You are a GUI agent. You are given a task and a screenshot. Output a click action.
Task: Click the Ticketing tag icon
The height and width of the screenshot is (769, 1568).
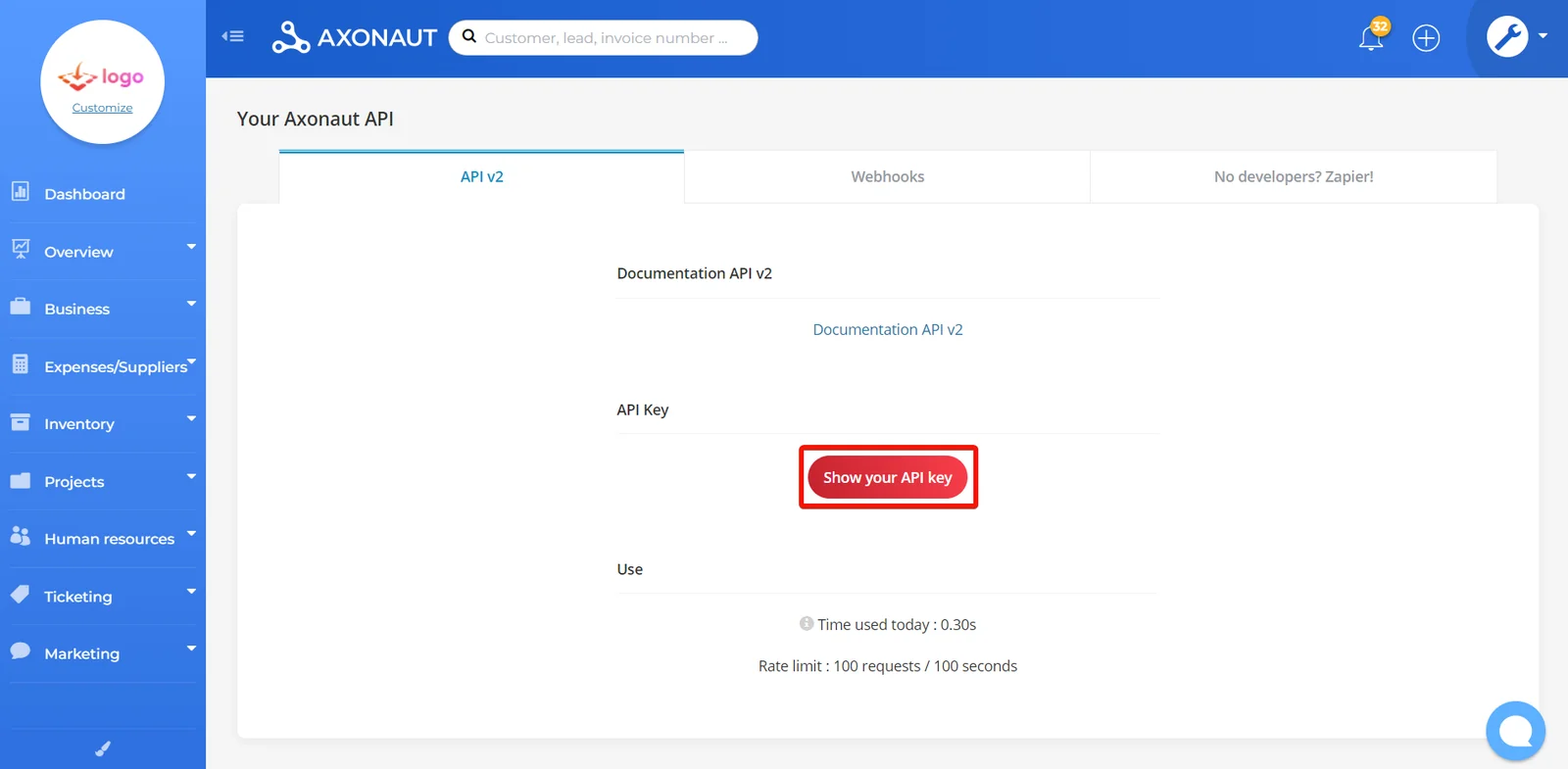20,595
